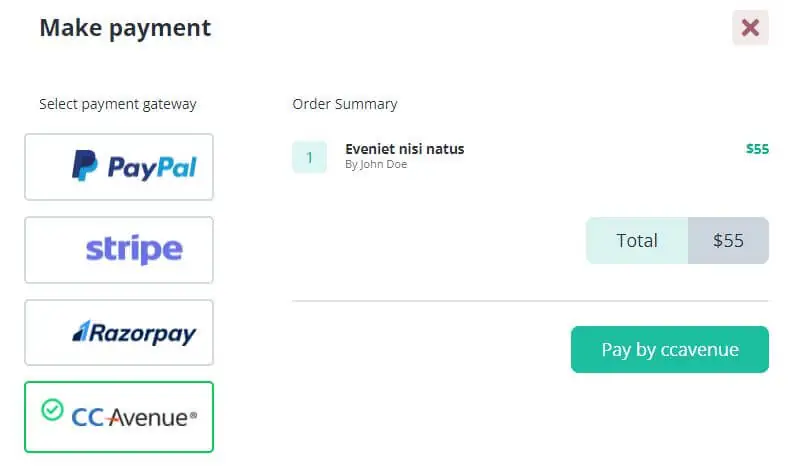Close the Make payment dialog
795x475 pixels.
pyautogui.click(x=750, y=28)
